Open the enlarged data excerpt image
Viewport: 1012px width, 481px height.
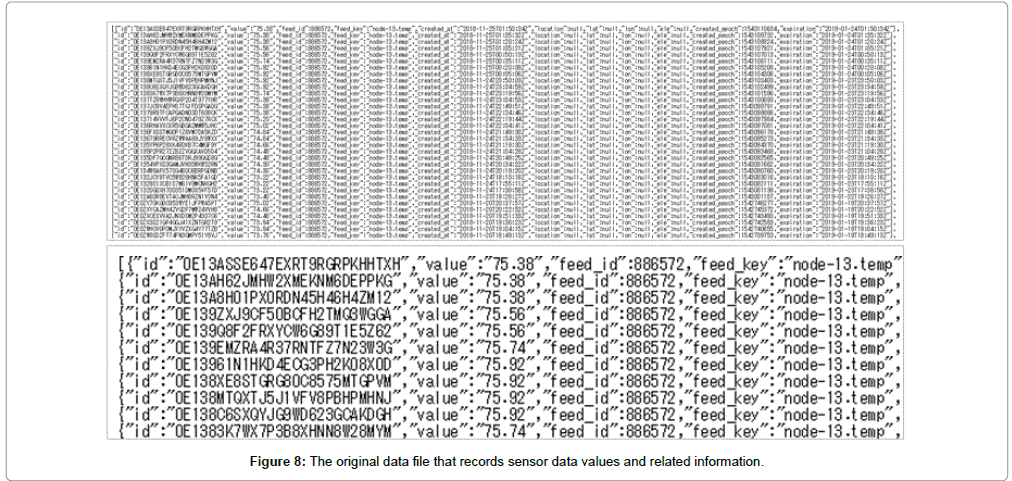(505, 342)
